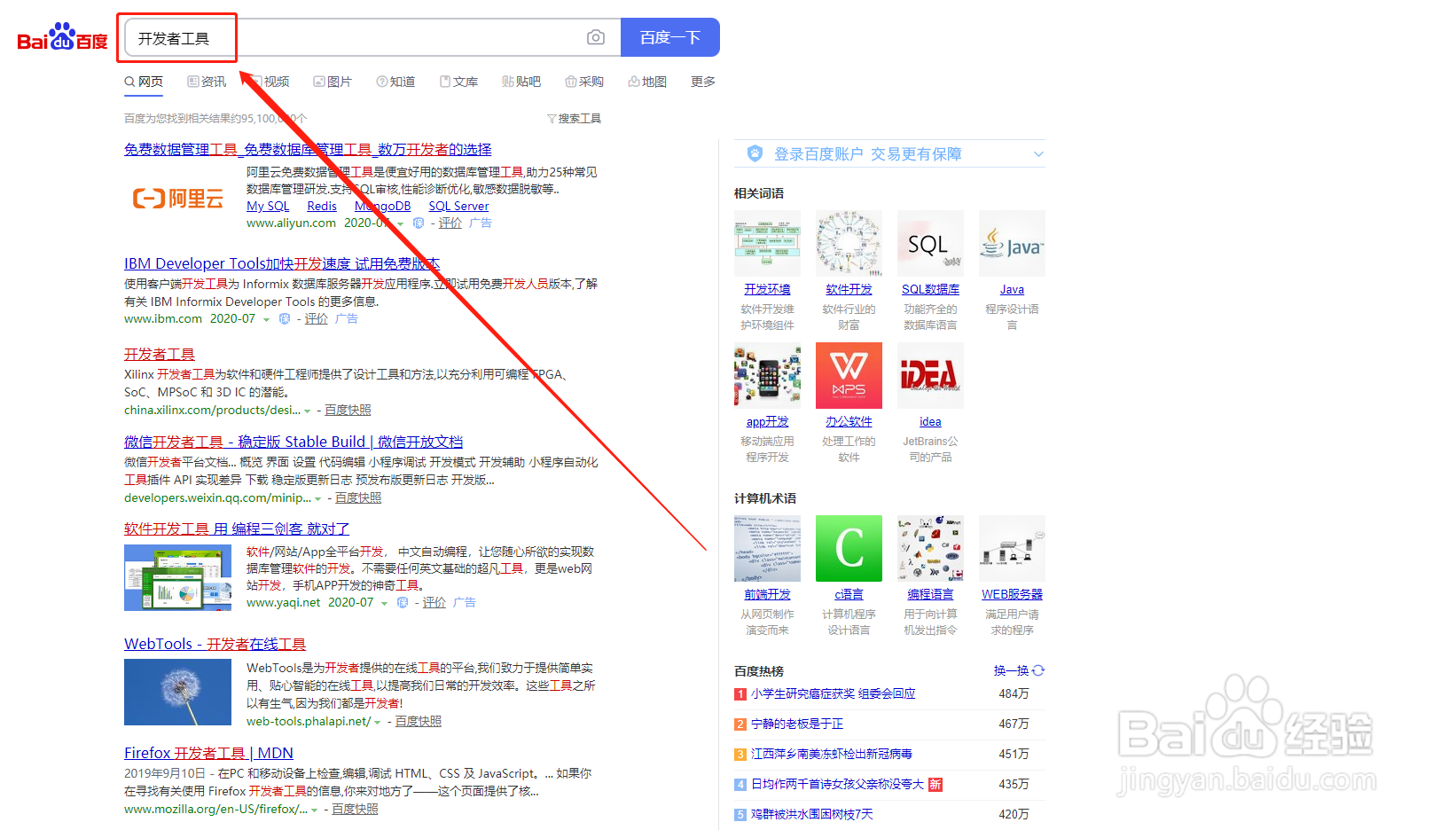This screenshot has width=1456, height=830.
Task: Open hot search 日均作两千首诗女孩父亲称没夸大
Action: (837, 784)
